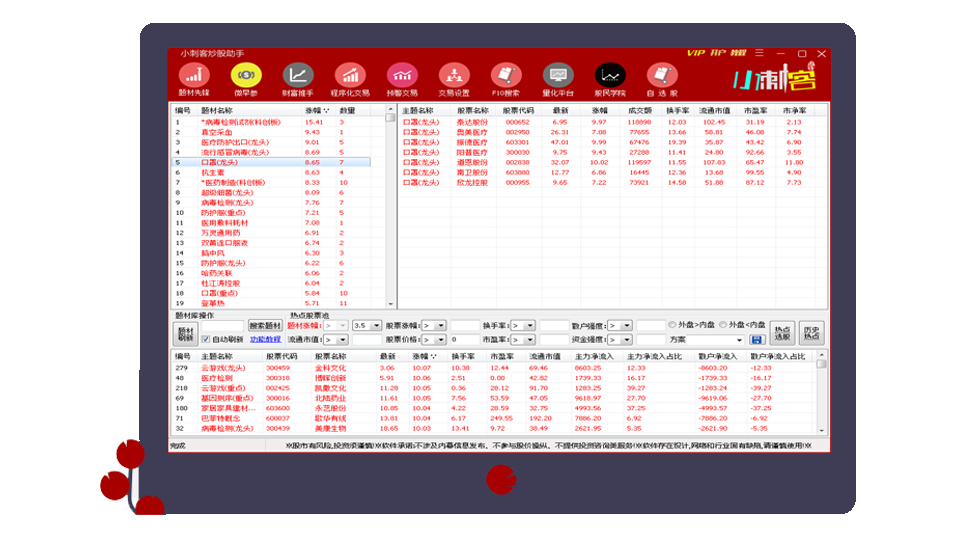Image resolution: width=958 pixels, height=538 pixels.
Task: Open the hamburger menu in title bar
Action: click(x=759, y=53)
